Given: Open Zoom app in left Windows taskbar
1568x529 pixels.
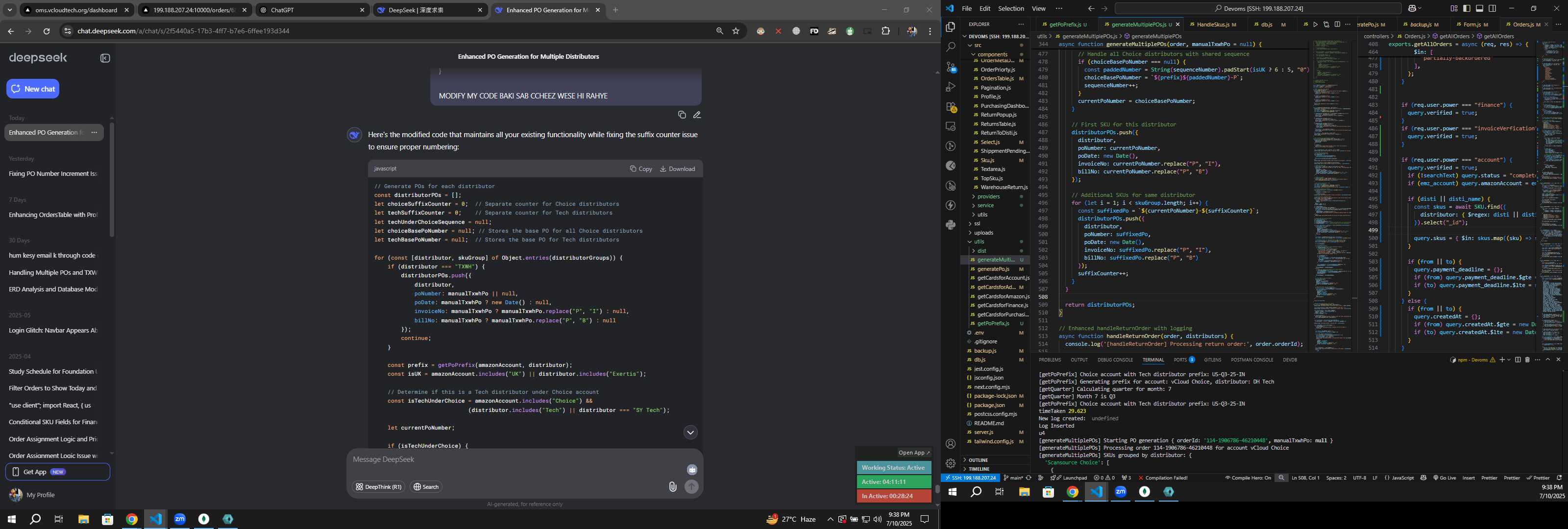Looking at the screenshot, I should 179,519.
